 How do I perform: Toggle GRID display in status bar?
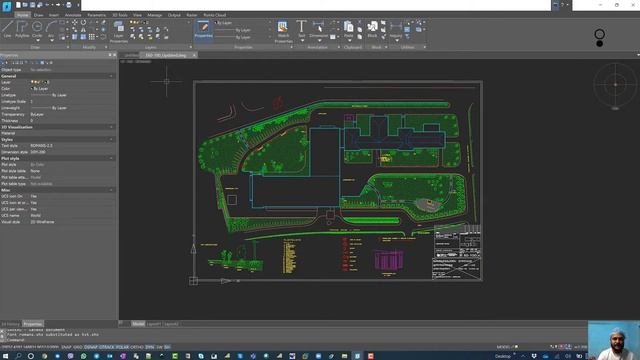coord(78,347)
